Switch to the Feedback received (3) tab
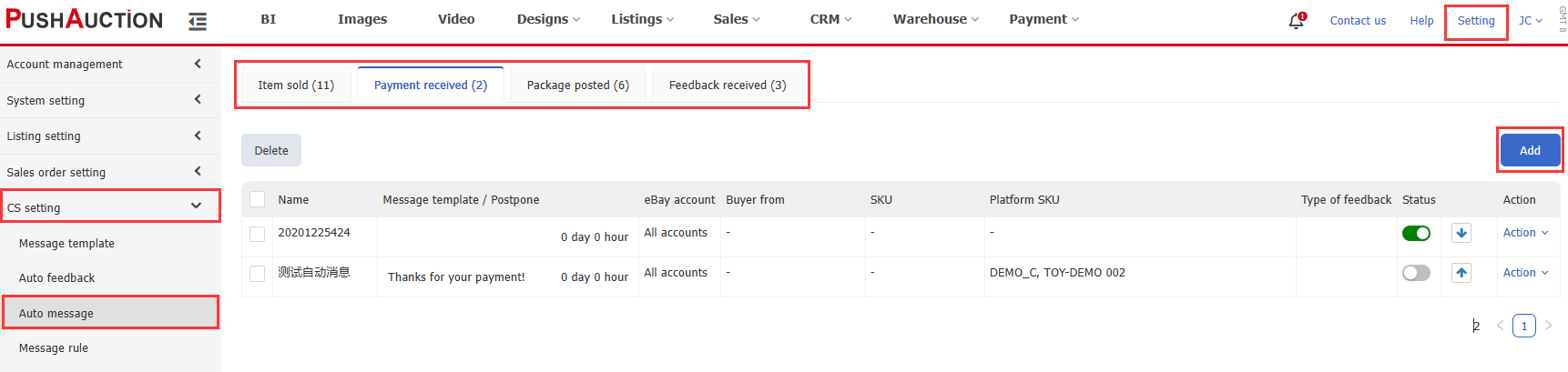The image size is (1568, 372). [x=727, y=85]
